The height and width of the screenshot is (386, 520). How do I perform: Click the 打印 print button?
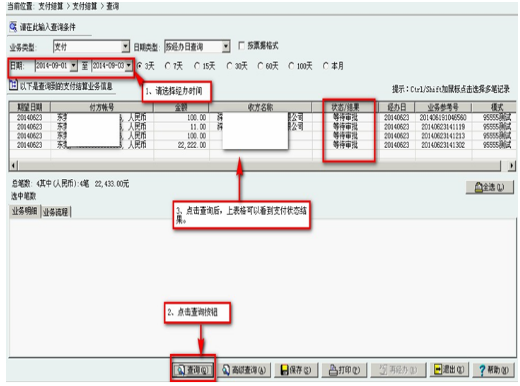pyautogui.click(x=344, y=370)
